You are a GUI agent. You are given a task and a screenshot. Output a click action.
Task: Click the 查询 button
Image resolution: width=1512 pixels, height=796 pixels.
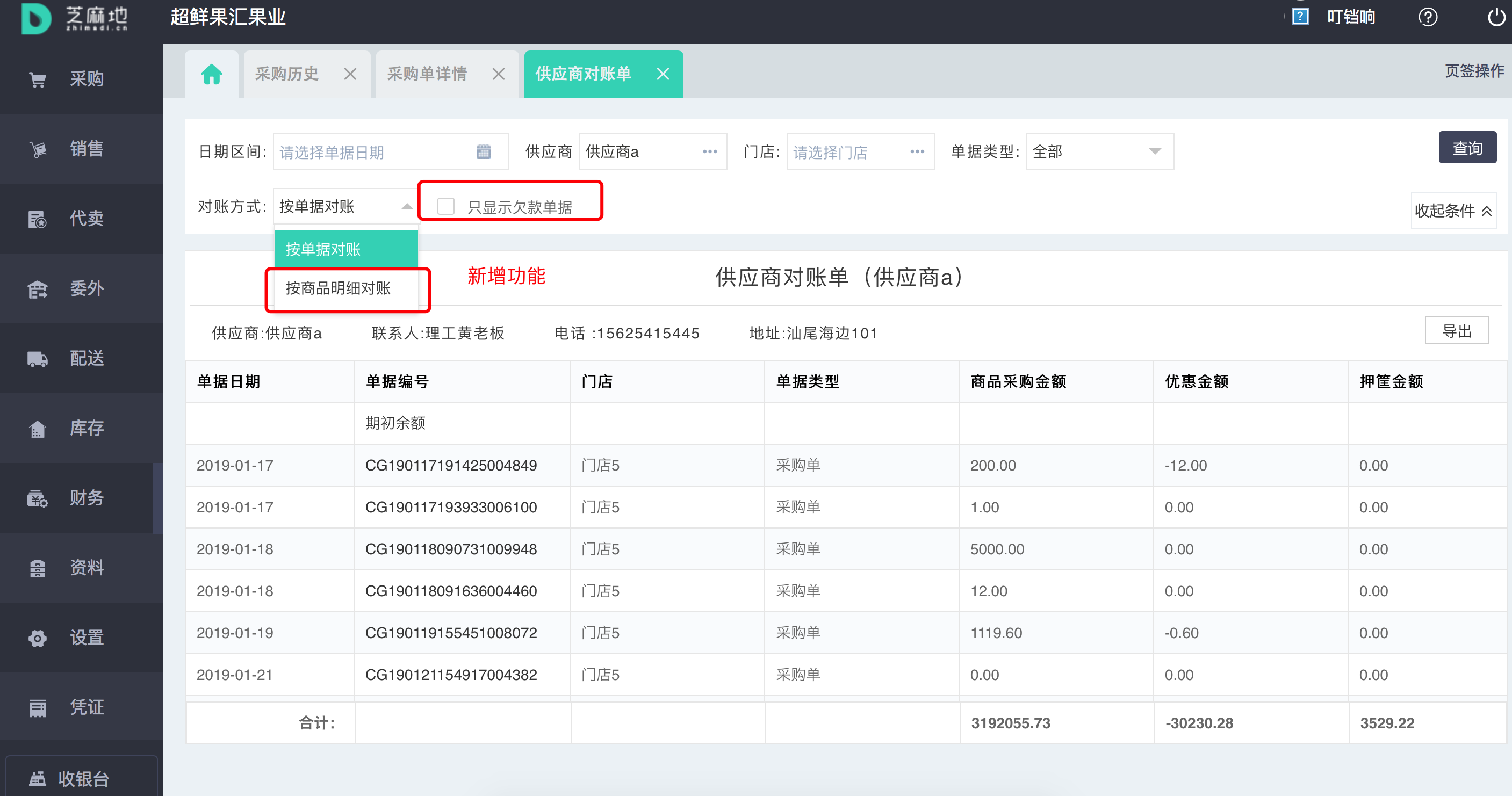point(1467,148)
